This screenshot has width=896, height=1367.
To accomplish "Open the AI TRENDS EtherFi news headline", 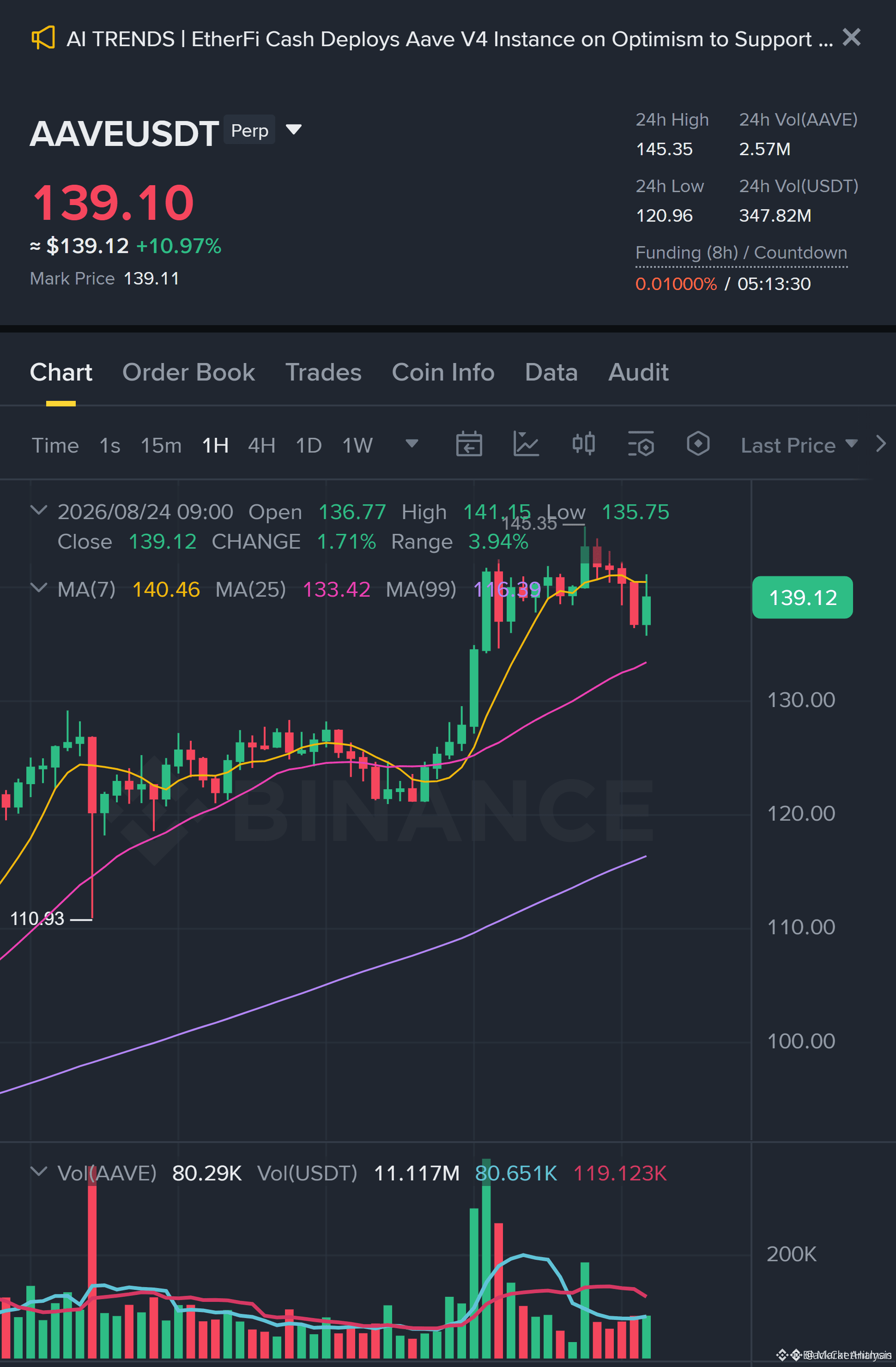I will click(449, 39).
